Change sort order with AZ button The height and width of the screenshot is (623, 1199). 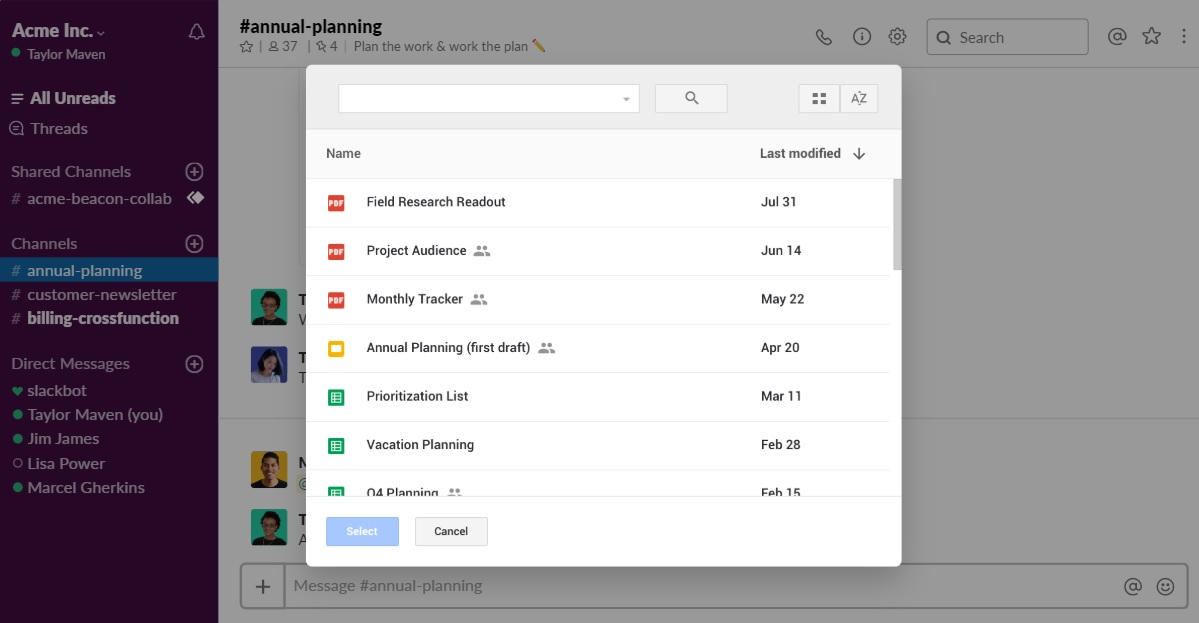pyautogui.click(x=858, y=98)
